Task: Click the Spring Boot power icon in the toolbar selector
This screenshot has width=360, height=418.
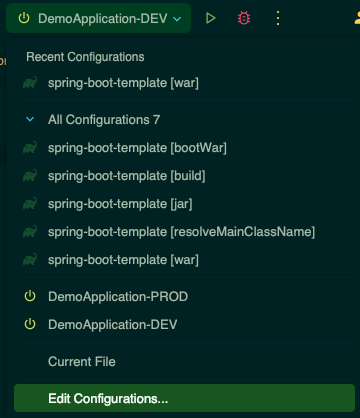Action: (x=24, y=18)
